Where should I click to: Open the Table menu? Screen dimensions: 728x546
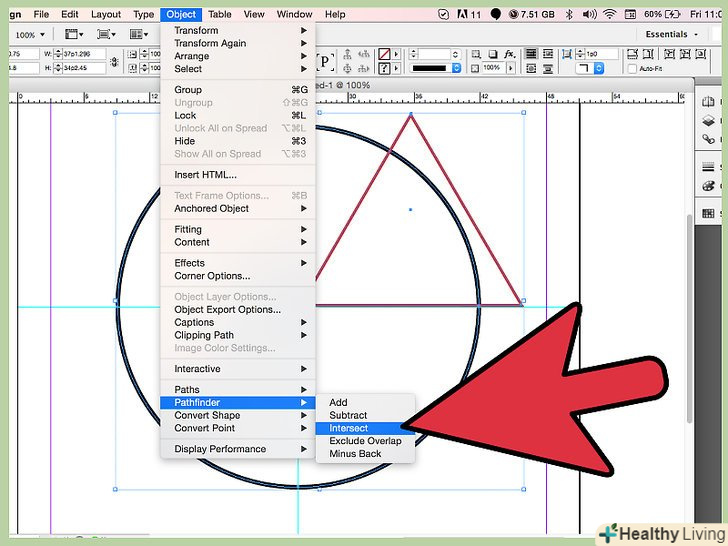click(220, 14)
